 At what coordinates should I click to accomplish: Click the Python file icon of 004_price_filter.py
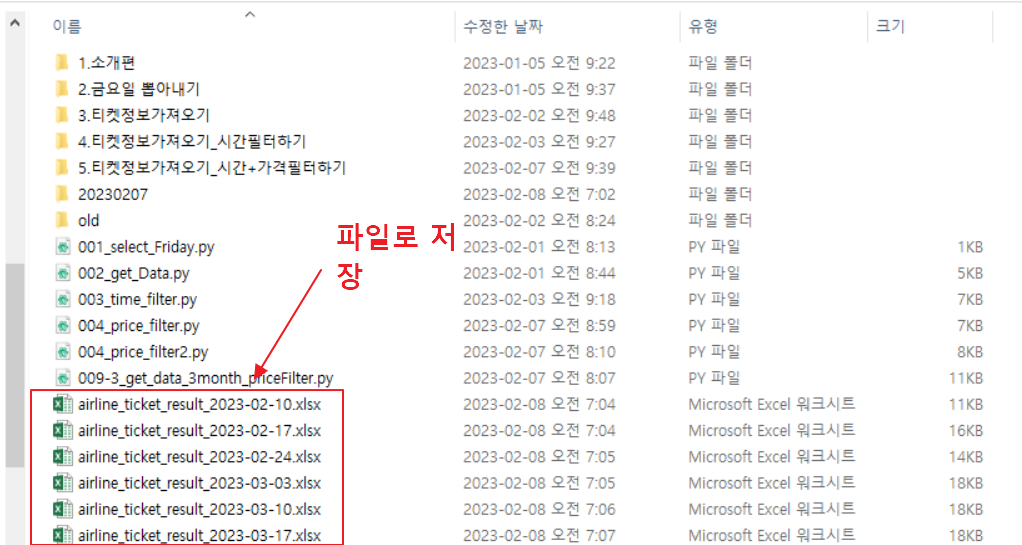(63, 326)
